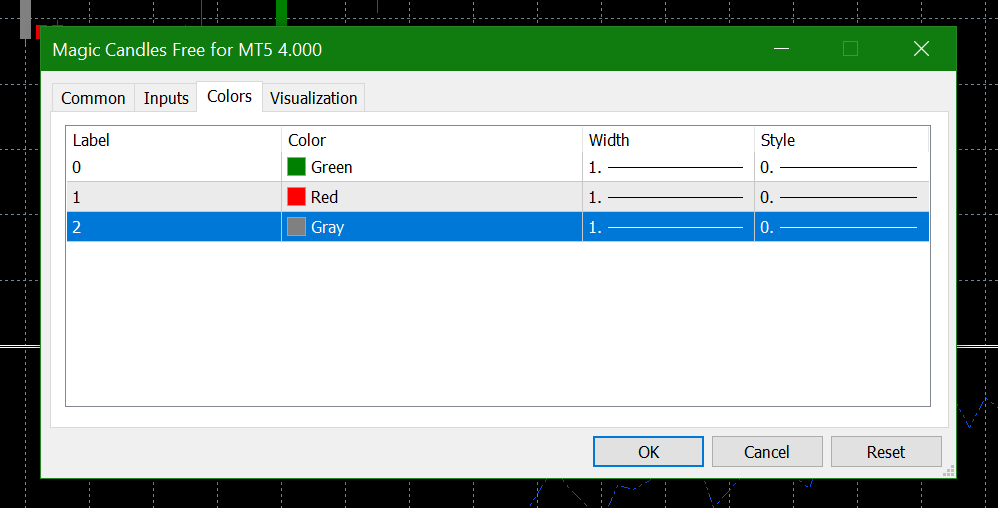This screenshot has width=998, height=508.
Task: Select the Colors tab
Action: [x=229, y=96]
